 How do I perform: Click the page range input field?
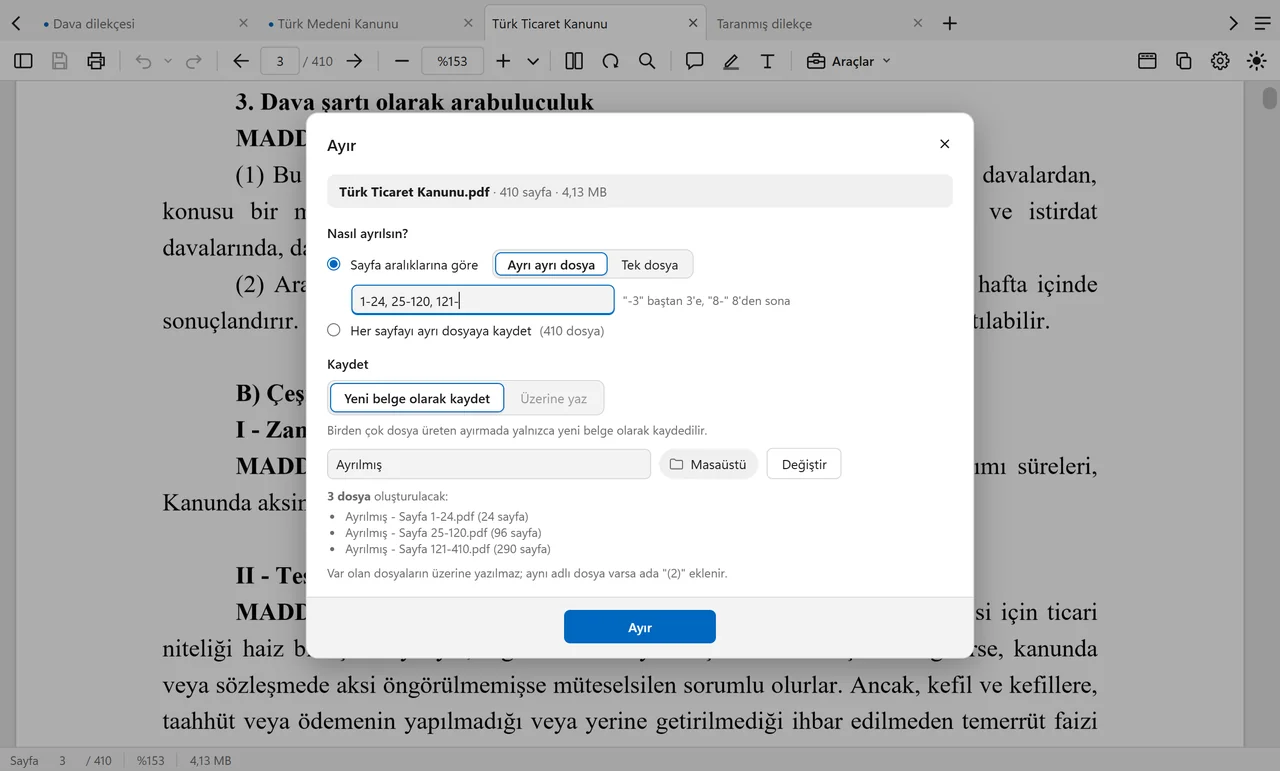pyautogui.click(x=483, y=300)
